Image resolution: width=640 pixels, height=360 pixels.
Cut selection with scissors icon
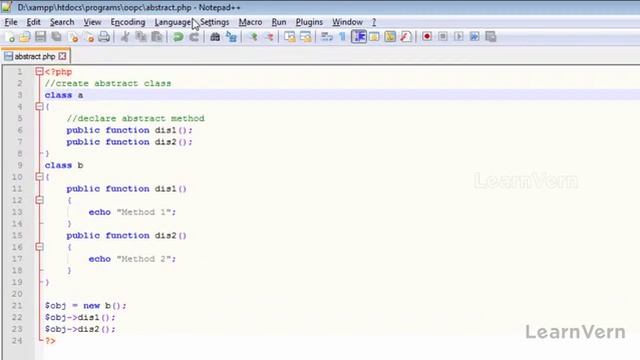125,37
